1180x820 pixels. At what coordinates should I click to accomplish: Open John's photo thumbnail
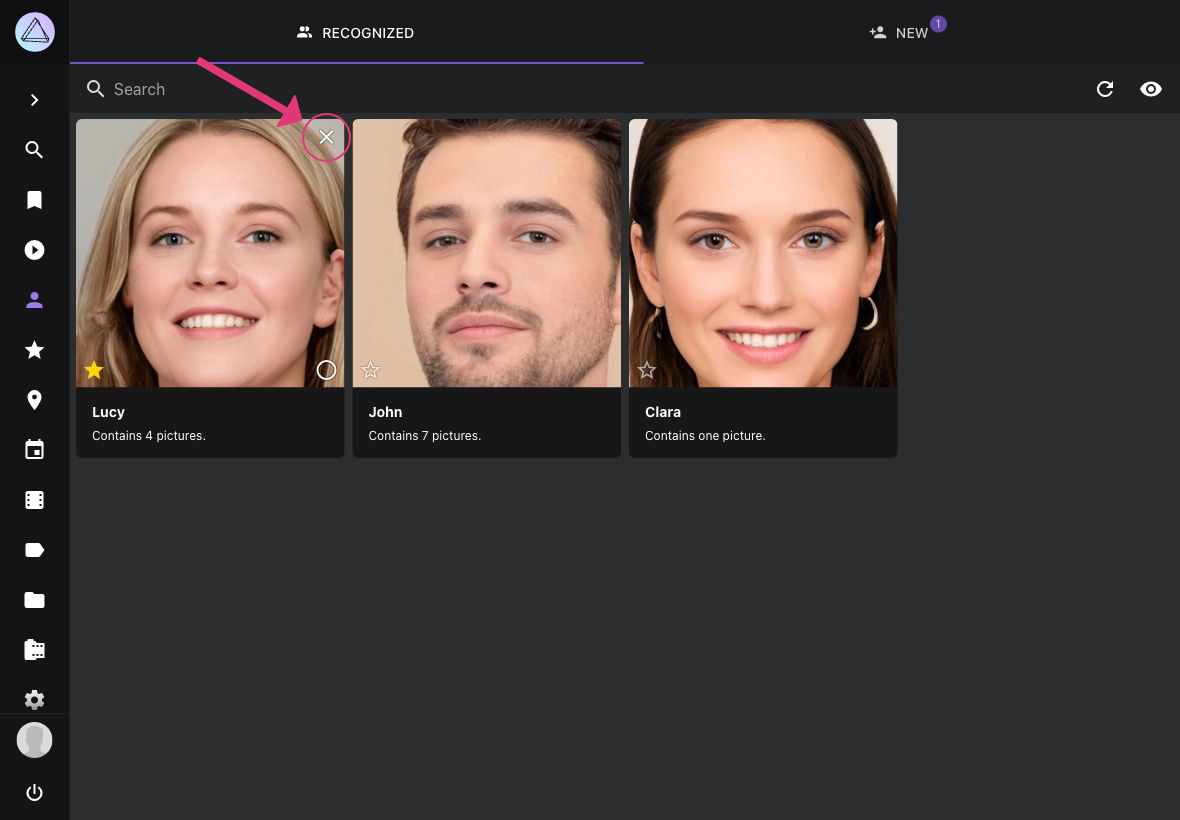(x=486, y=252)
